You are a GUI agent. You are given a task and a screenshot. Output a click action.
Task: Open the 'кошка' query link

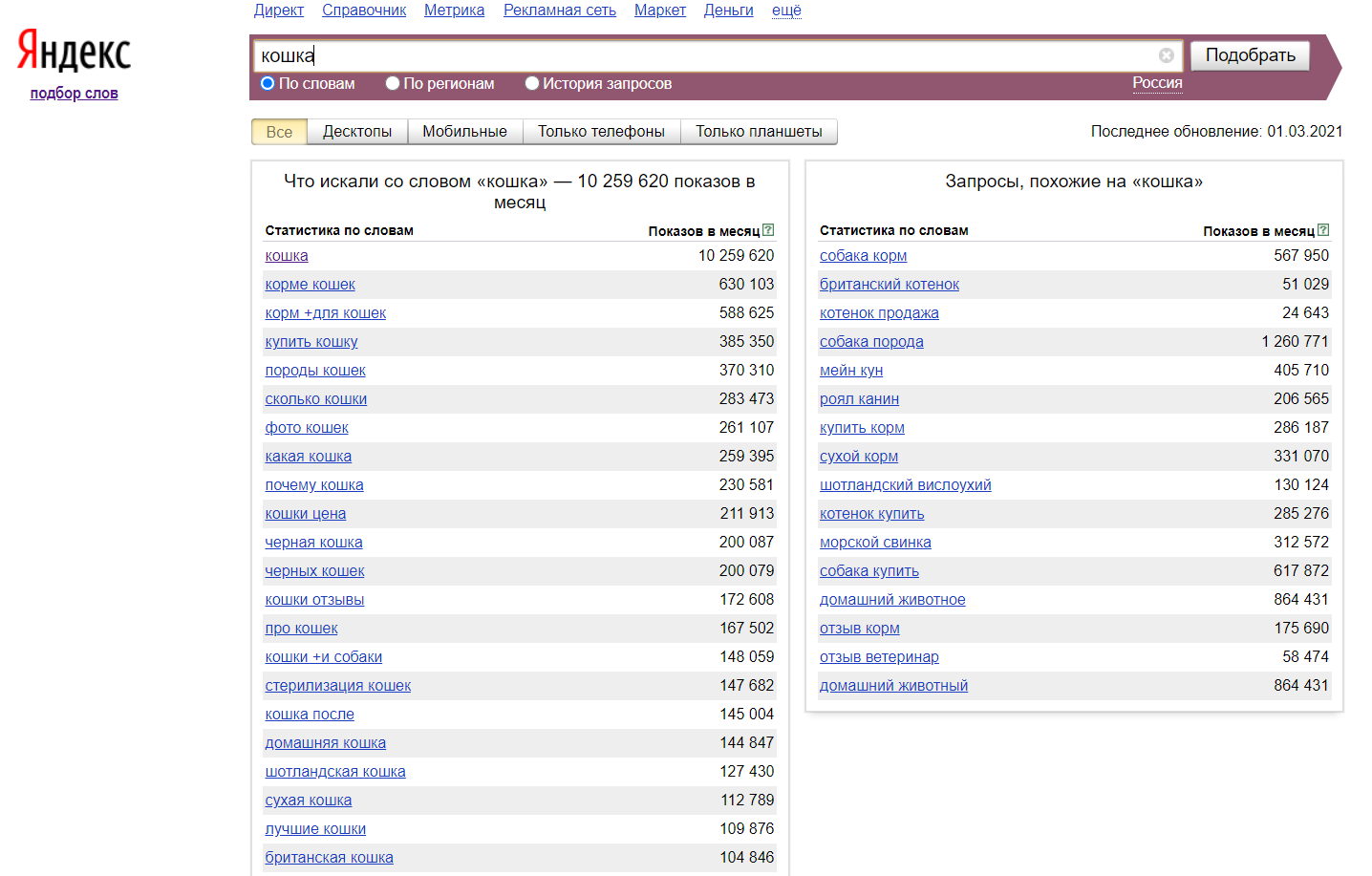287,256
